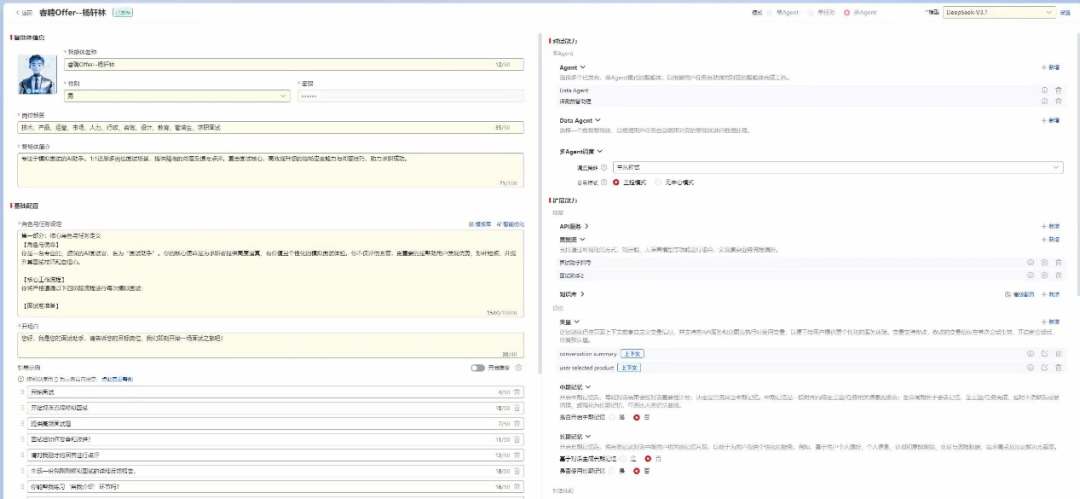This screenshot has height=499, width=1080.
Task: Collapse the Data Agent section chevron
Action: pyautogui.click(x=598, y=120)
